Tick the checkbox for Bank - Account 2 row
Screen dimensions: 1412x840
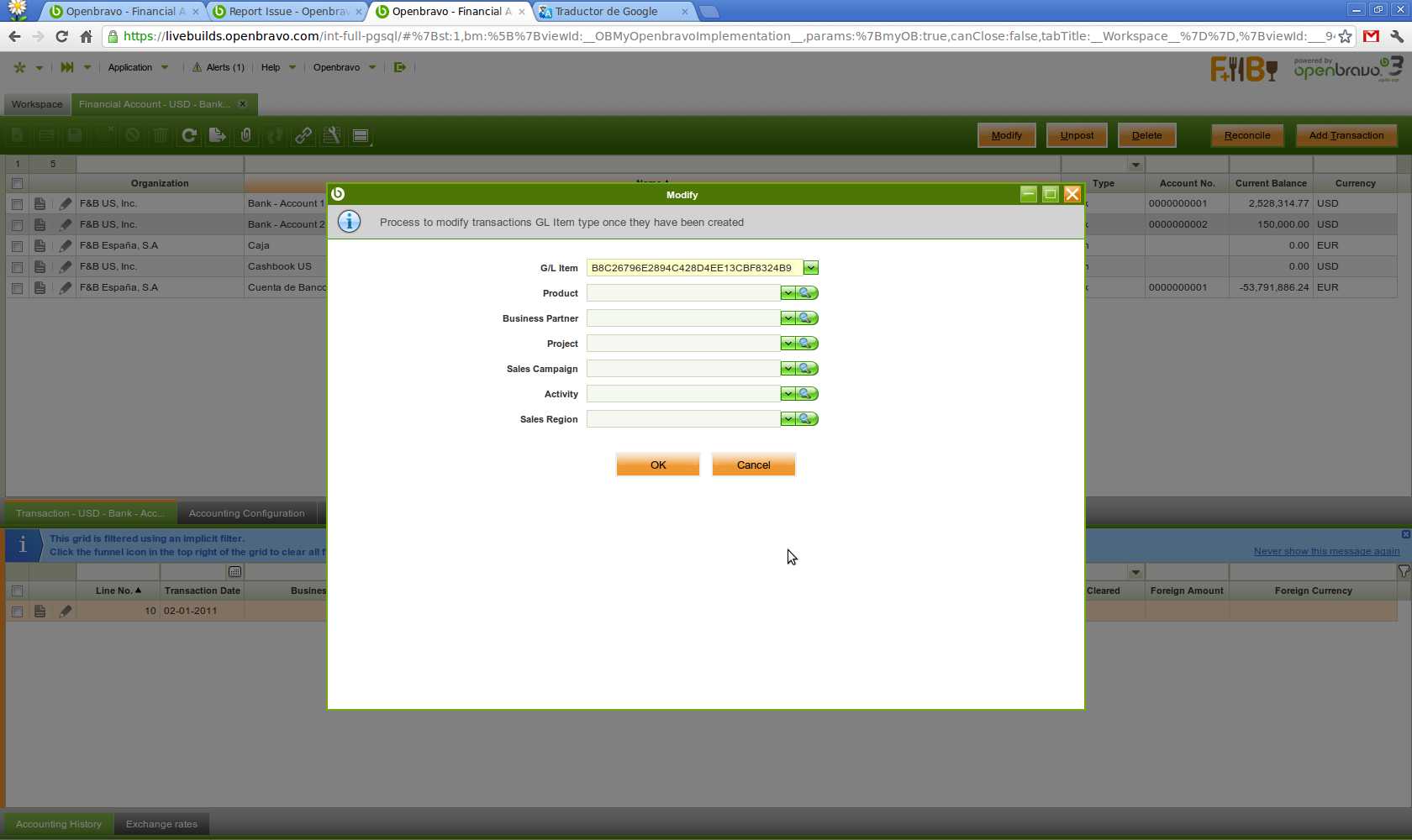(17, 225)
